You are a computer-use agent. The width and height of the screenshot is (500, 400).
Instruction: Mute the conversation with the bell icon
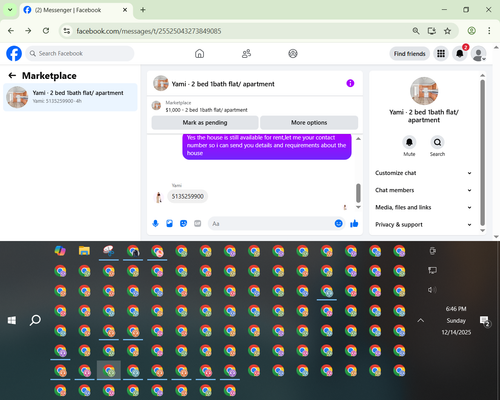coord(409,142)
